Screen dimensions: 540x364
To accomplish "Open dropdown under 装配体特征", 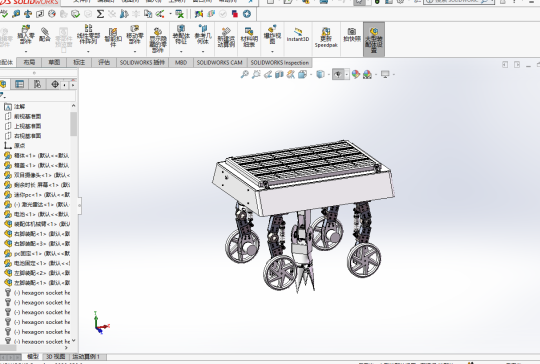I will tap(181, 52).
